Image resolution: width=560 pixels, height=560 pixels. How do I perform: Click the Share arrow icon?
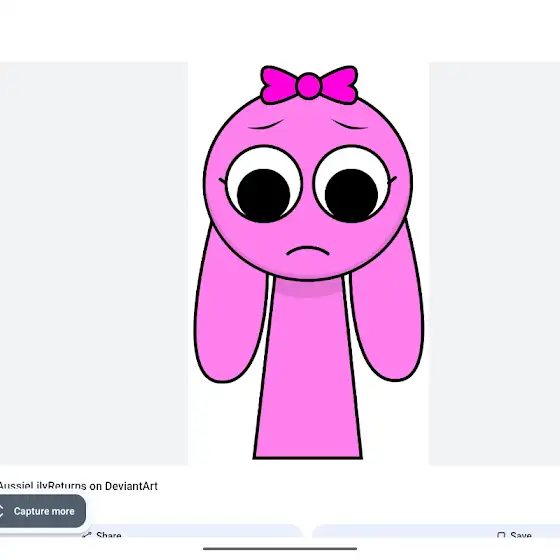tap(86, 535)
